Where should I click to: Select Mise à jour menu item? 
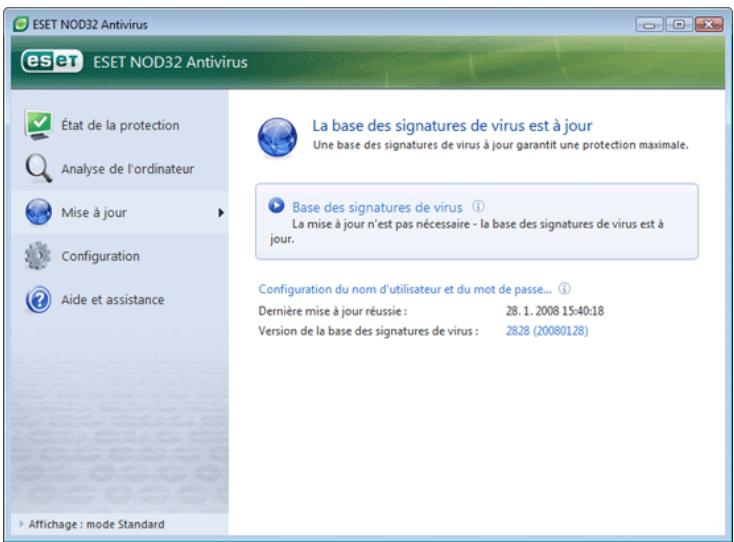point(120,212)
